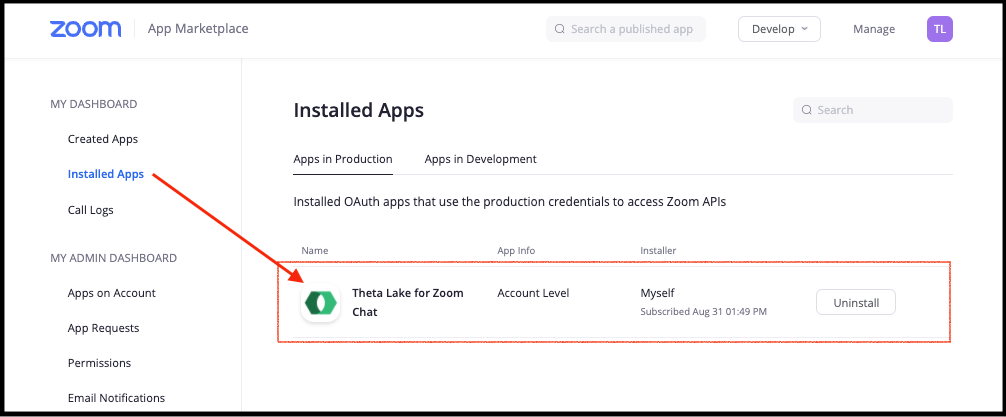Click the 'MY DASHBOARD' section label

tap(94, 104)
